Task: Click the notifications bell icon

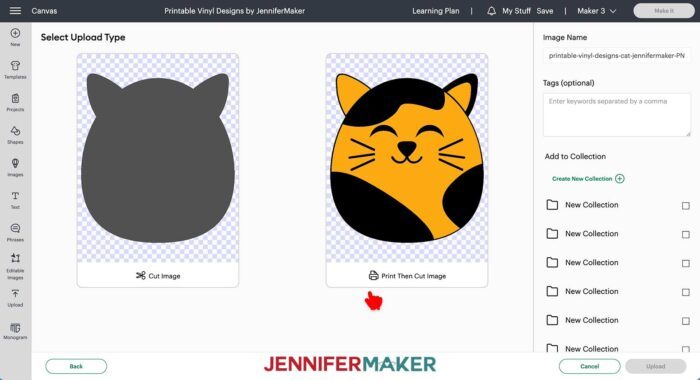Action: tap(491, 11)
